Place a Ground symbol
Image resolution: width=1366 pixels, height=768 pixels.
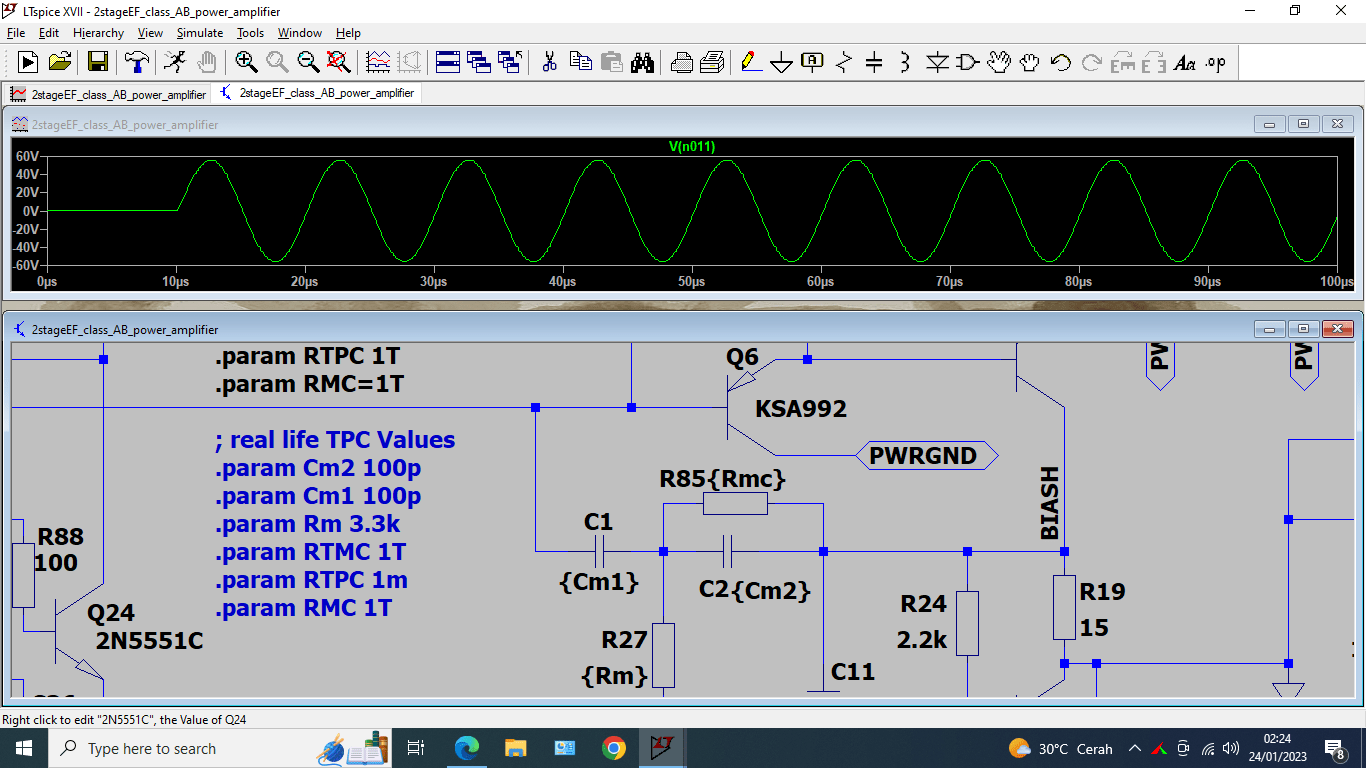782,63
